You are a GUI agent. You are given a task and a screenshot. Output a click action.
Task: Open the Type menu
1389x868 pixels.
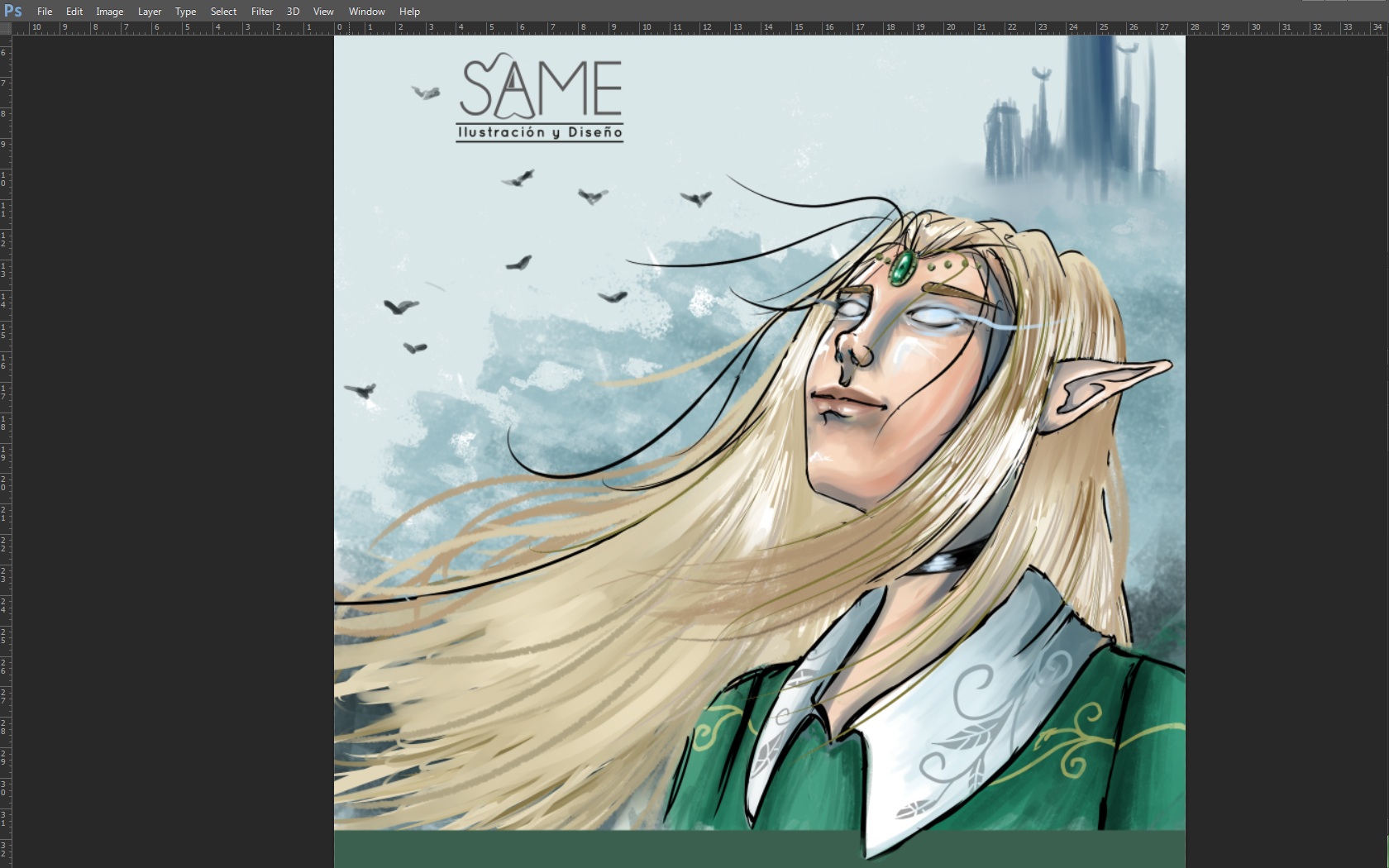(x=185, y=12)
